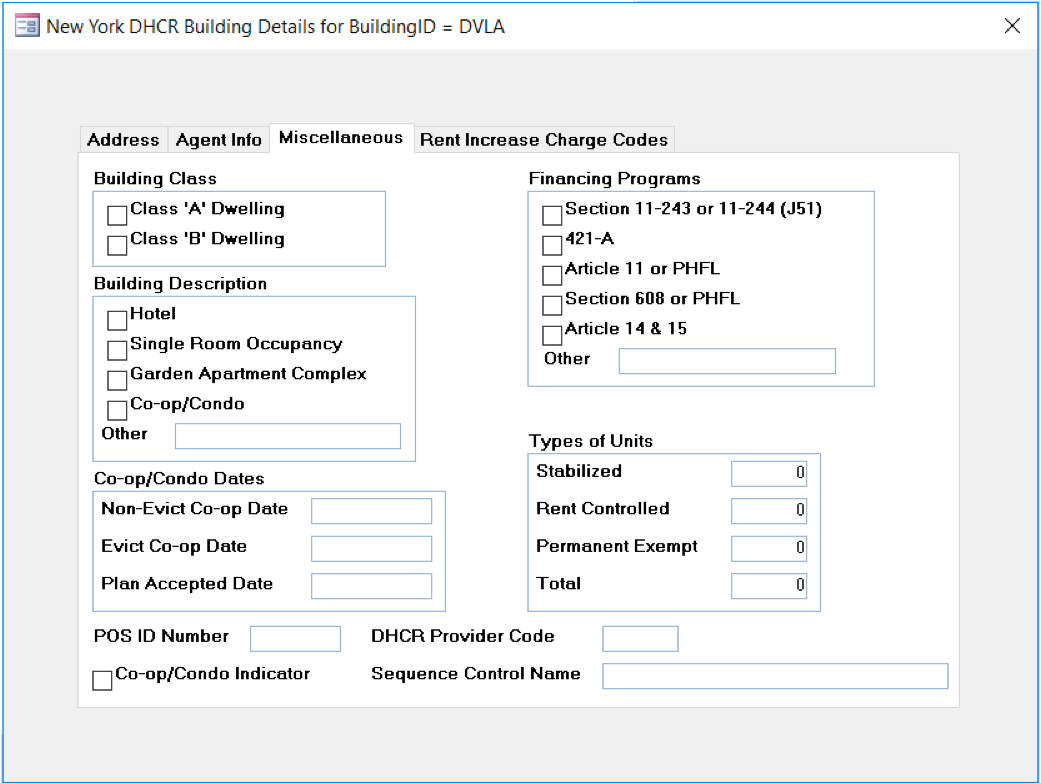Check the Class 'B' Dwelling box
This screenshot has width=1041, height=783.
pos(117,245)
